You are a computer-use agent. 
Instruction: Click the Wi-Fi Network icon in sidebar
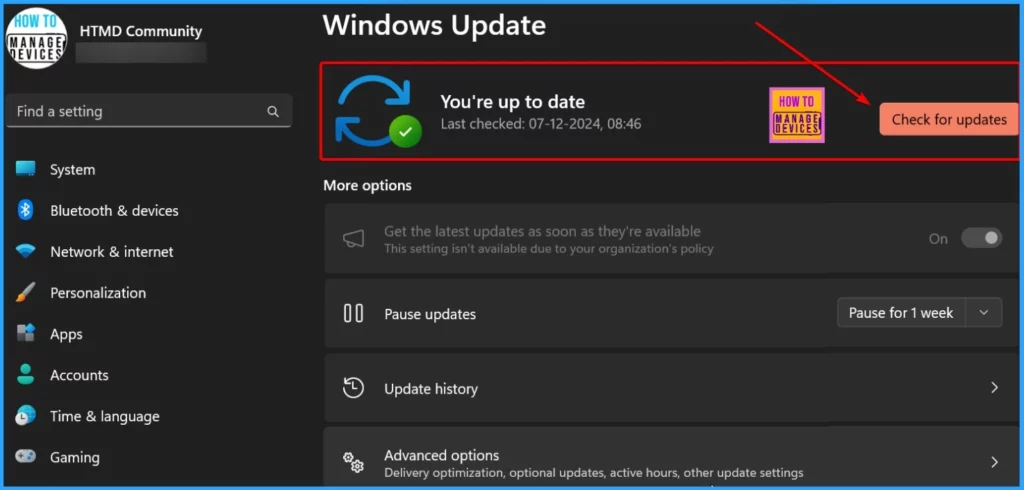coord(25,251)
